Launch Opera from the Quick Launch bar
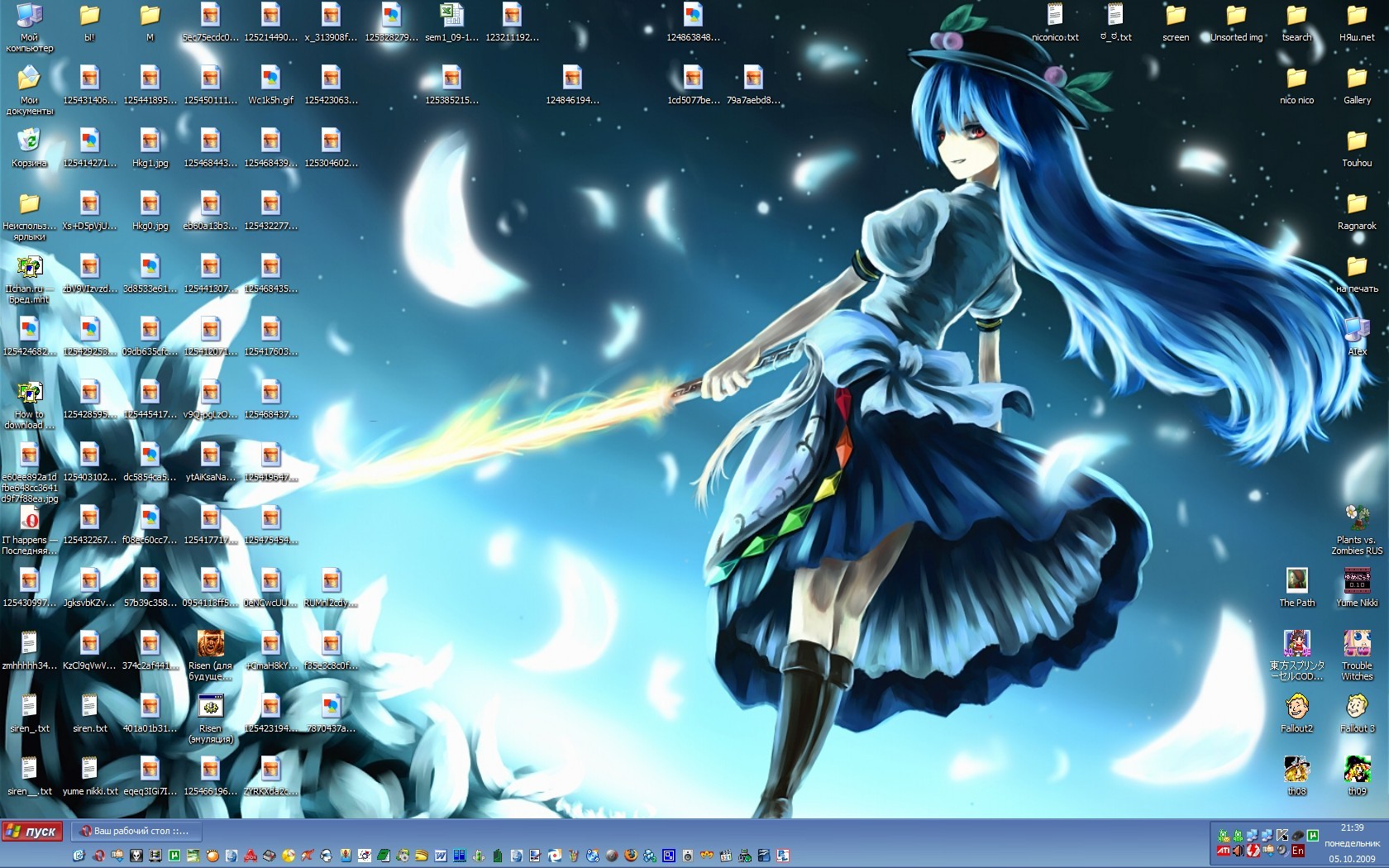 click(98, 856)
